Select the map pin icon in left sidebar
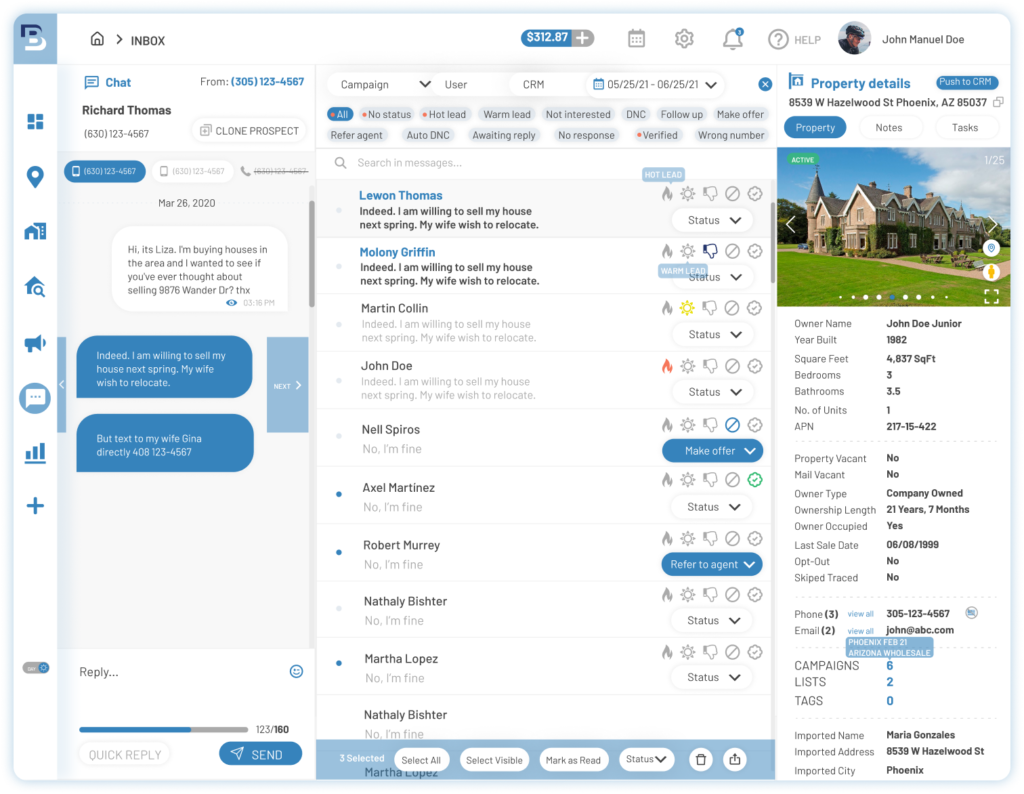The image size is (1024, 794). tap(35, 176)
